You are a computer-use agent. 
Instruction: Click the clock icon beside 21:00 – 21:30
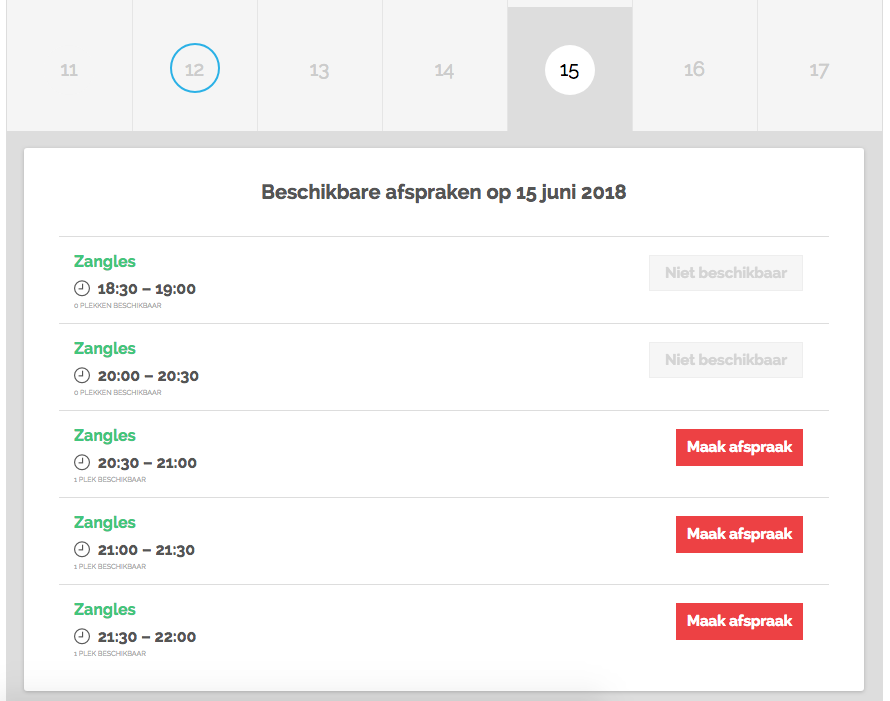point(82,550)
